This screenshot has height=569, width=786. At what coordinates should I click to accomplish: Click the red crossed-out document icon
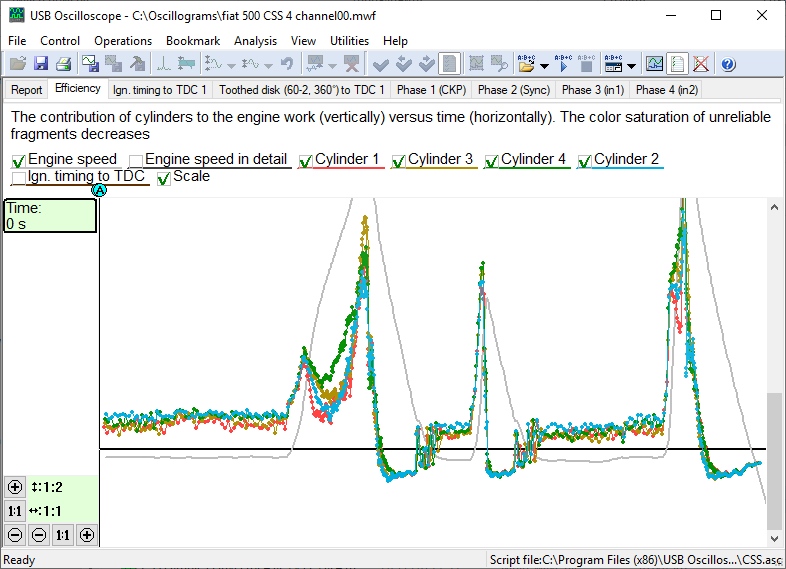(x=702, y=64)
